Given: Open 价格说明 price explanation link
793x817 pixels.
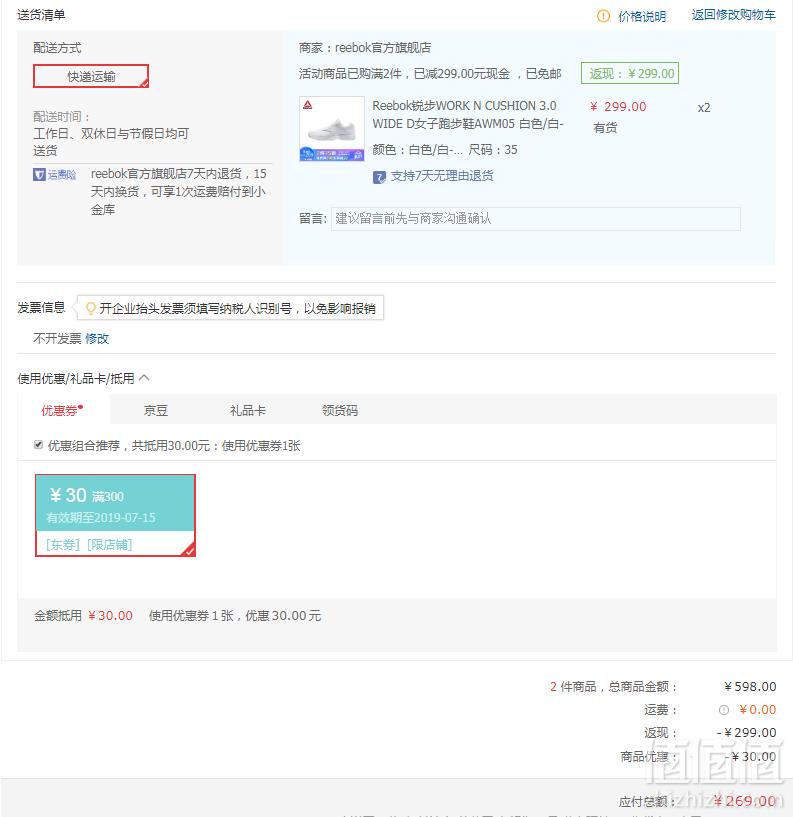Looking at the screenshot, I should (642, 16).
